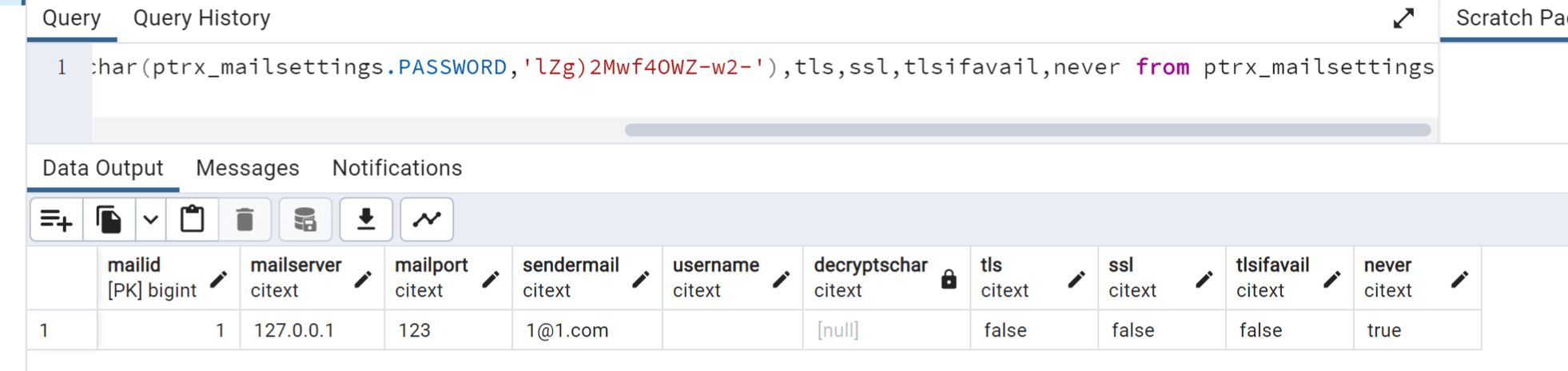
Task: Click edit pencil on sendermail column
Action: click(640, 279)
